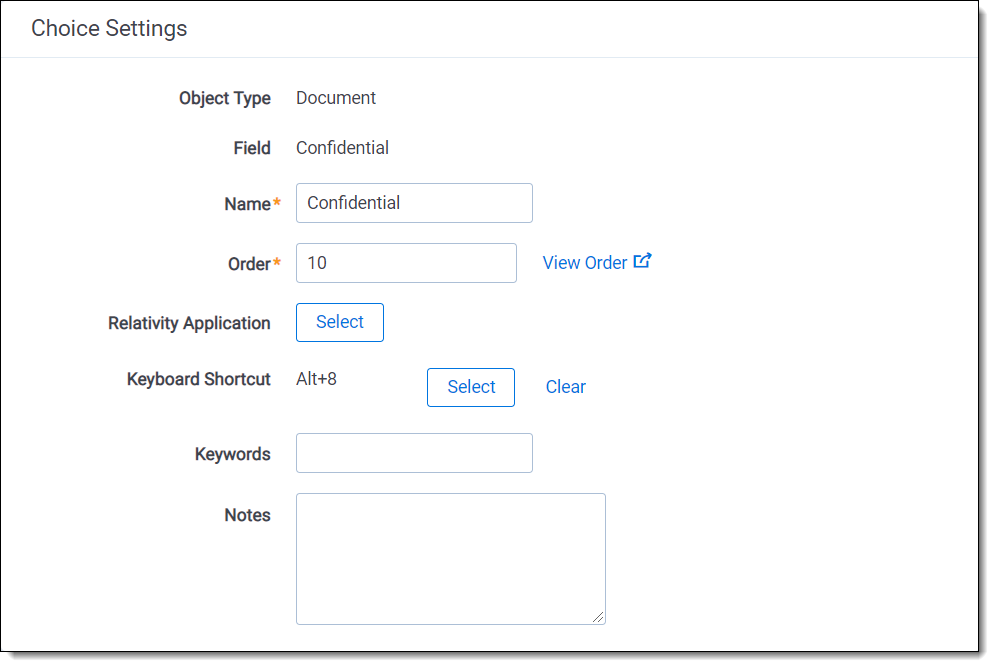Click the Notes label
994x667 pixels.
click(x=247, y=515)
